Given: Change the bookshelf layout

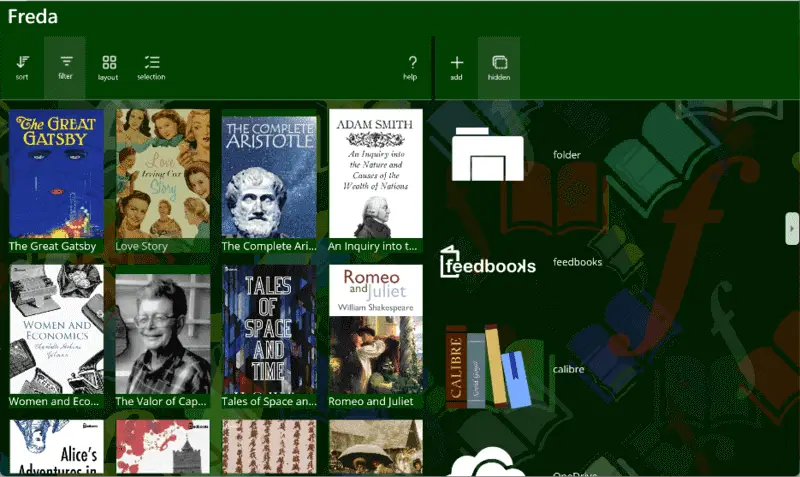Looking at the screenshot, I should click(x=108, y=68).
